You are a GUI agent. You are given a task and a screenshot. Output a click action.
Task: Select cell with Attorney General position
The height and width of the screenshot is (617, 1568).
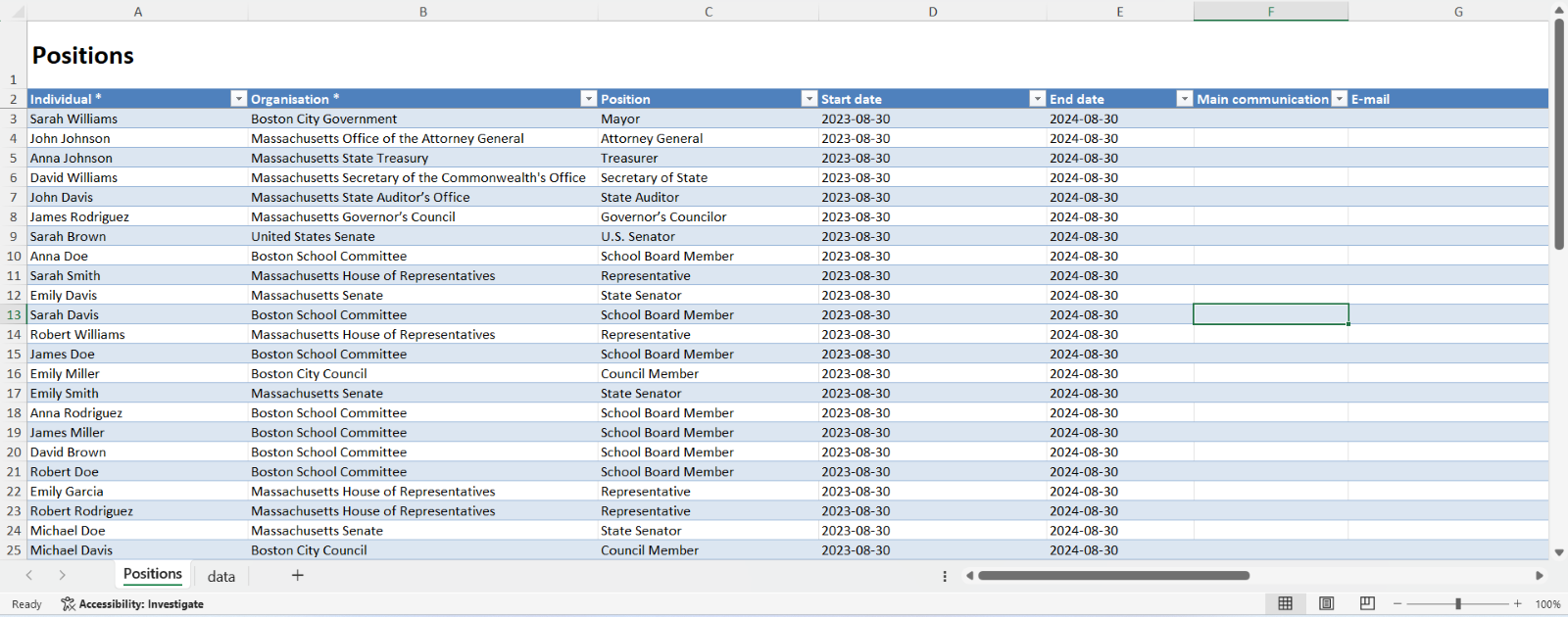pyautogui.click(x=709, y=138)
